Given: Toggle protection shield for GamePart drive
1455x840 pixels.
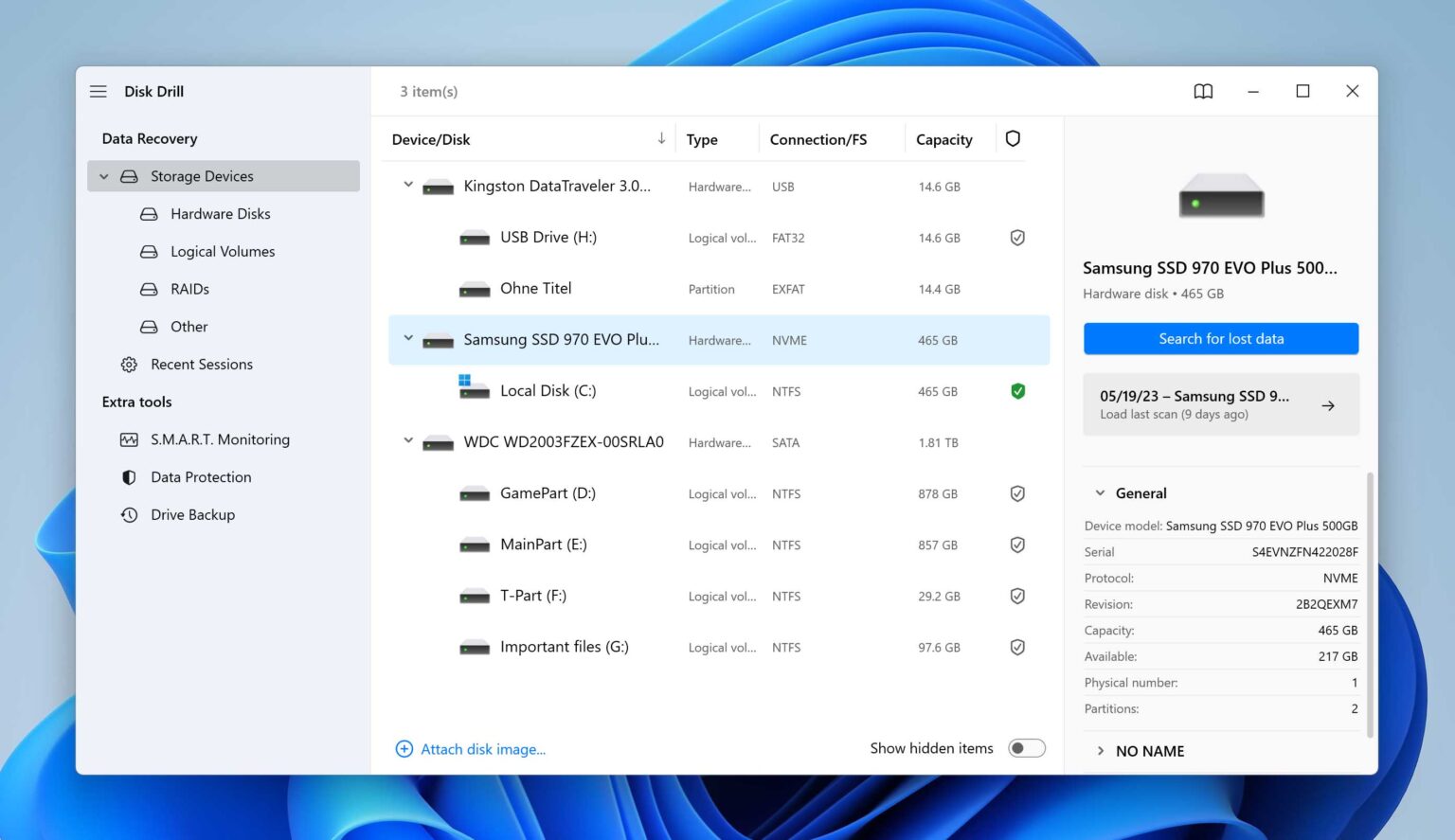Looking at the screenshot, I should 1017,492.
